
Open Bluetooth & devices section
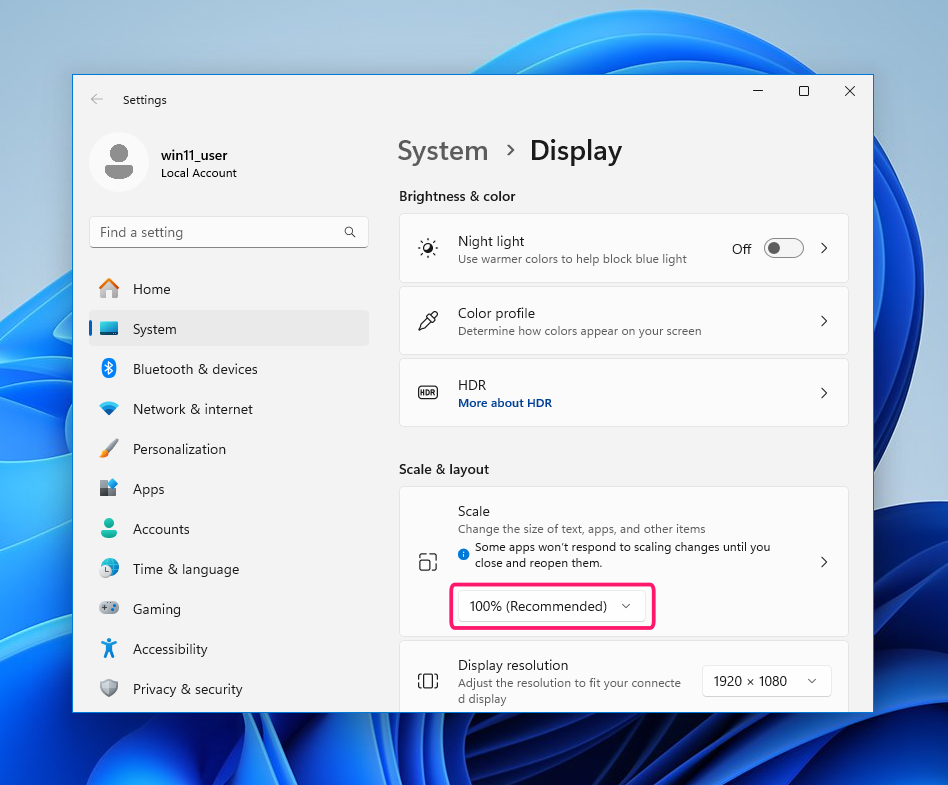(x=229, y=368)
